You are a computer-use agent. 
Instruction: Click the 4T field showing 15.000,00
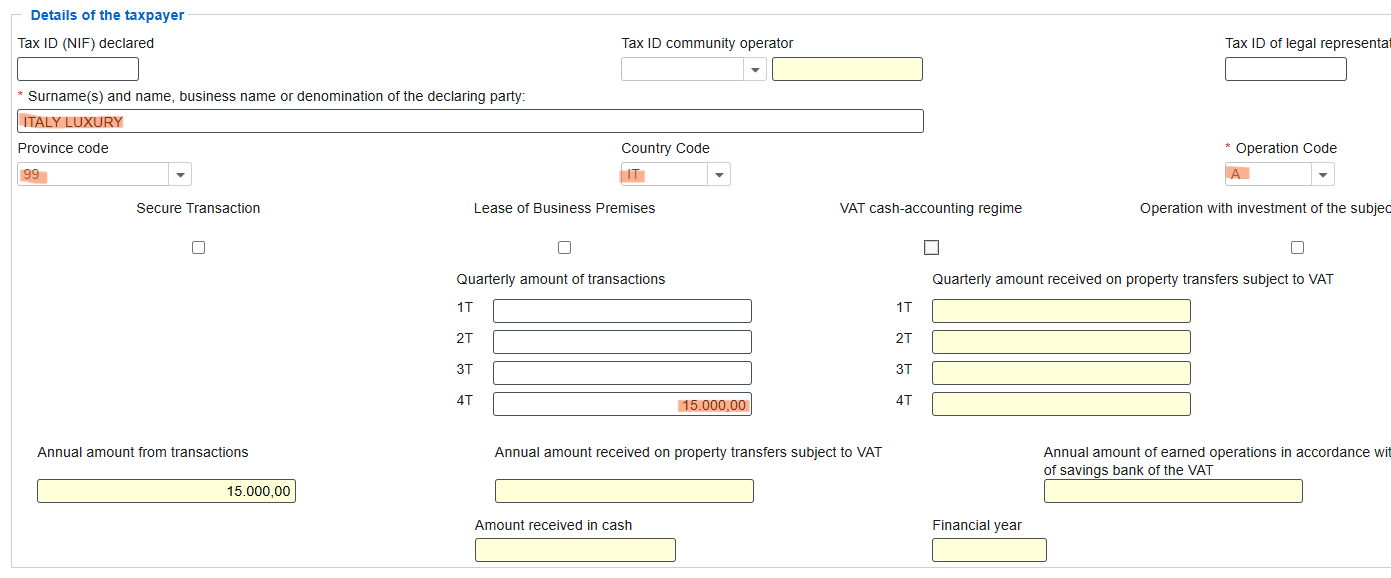(x=622, y=404)
